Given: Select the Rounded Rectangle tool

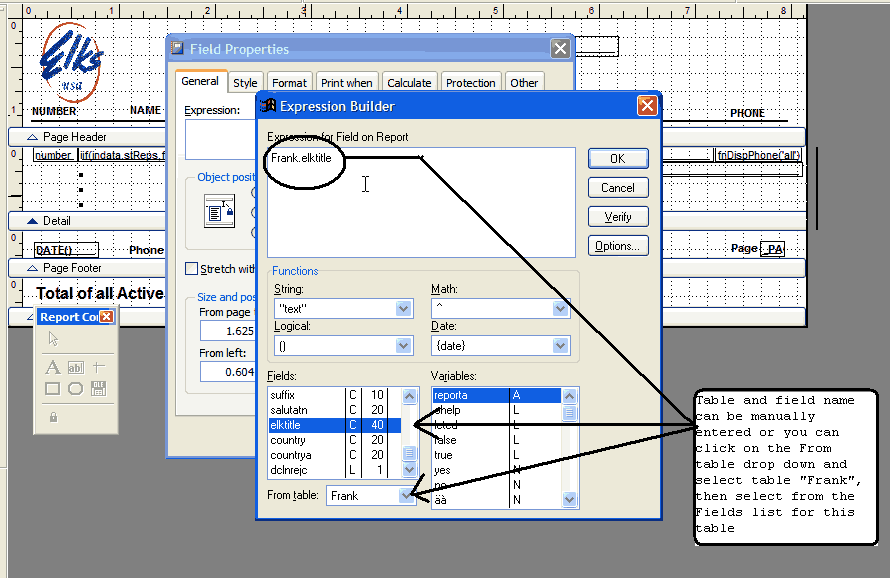Looking at the screenshot, I should 76,389.
